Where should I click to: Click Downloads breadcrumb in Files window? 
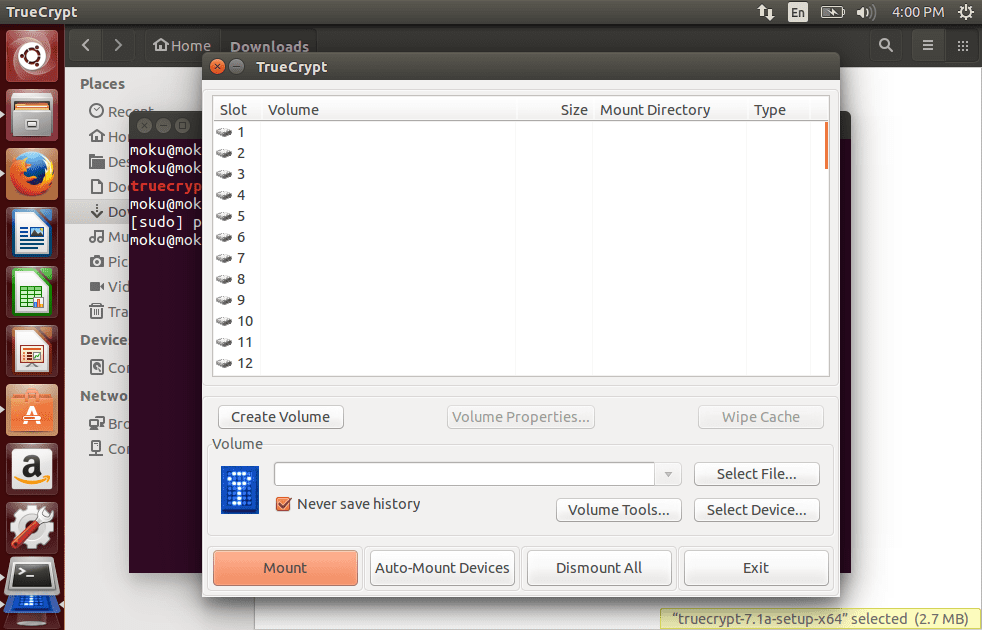pyautogui.click(x=269, y=46)
